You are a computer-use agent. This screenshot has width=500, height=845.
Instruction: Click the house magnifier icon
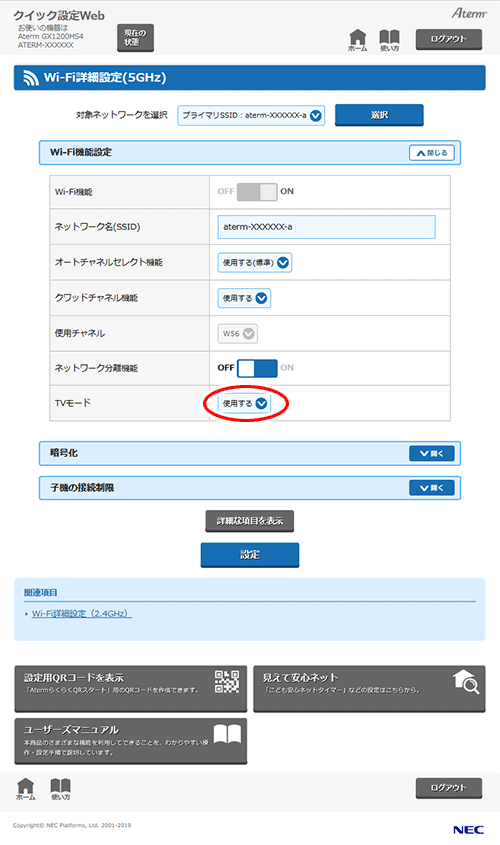(x=466, y=682)
